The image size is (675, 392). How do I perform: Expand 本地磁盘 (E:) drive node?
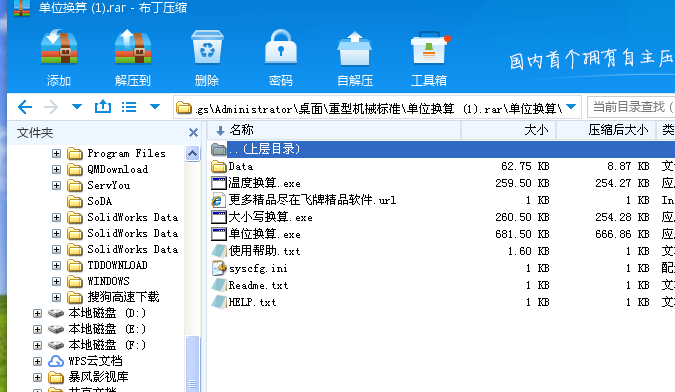click(x=37, y=329)
